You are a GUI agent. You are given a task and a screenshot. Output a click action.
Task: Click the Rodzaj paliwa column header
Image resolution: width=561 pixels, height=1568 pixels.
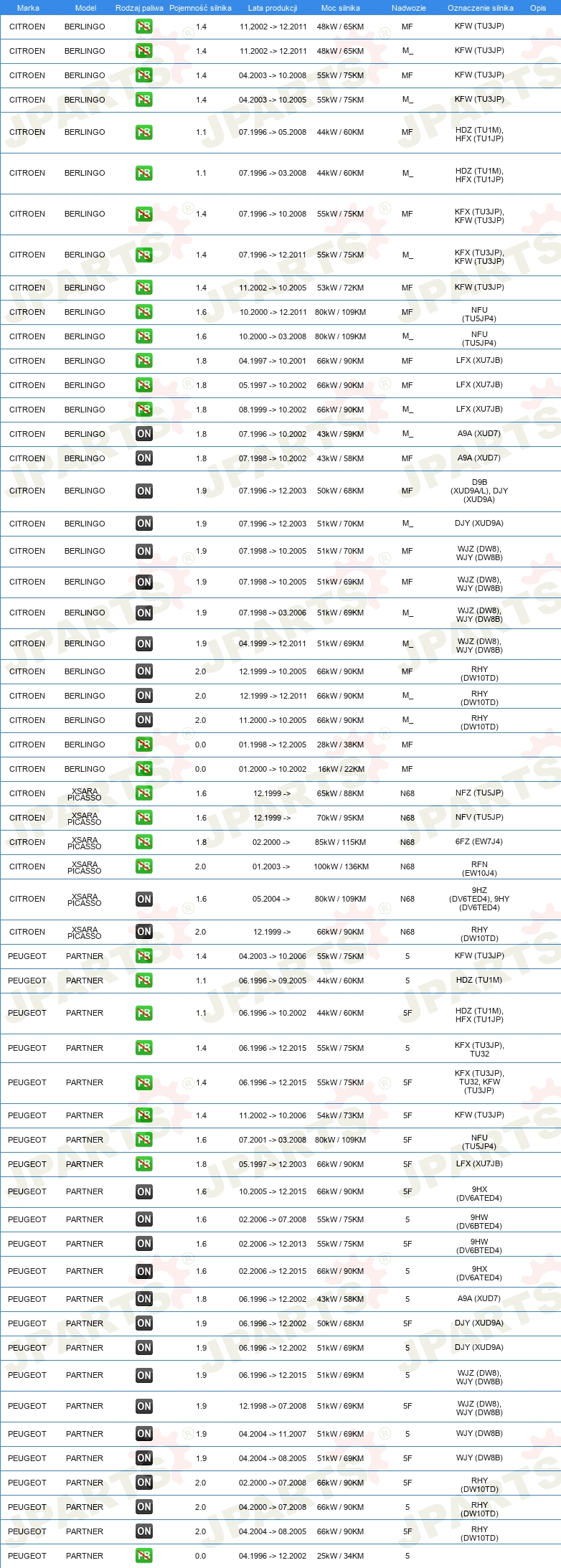point(139,8)
